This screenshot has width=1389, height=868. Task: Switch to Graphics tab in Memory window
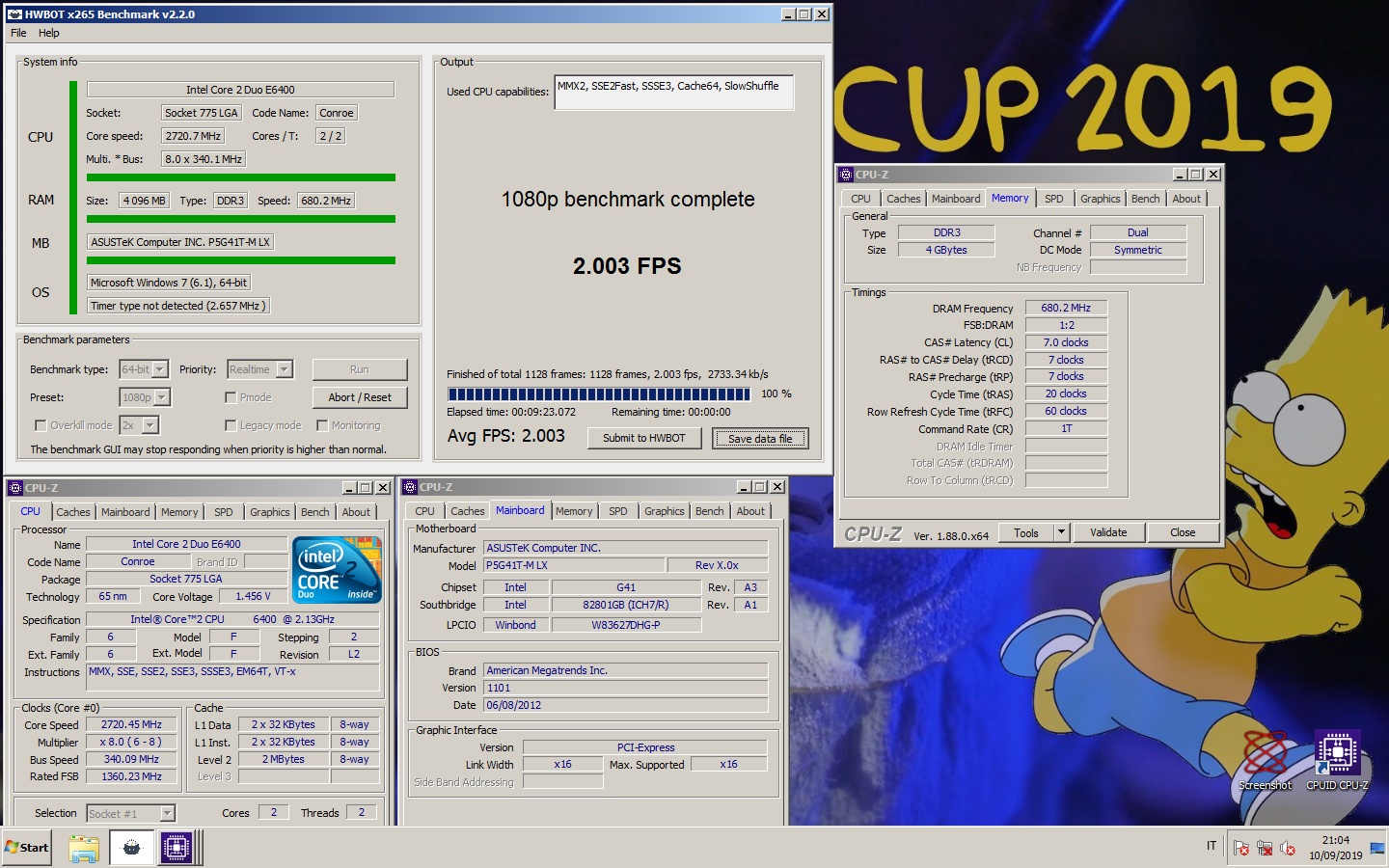(1100, 199)
